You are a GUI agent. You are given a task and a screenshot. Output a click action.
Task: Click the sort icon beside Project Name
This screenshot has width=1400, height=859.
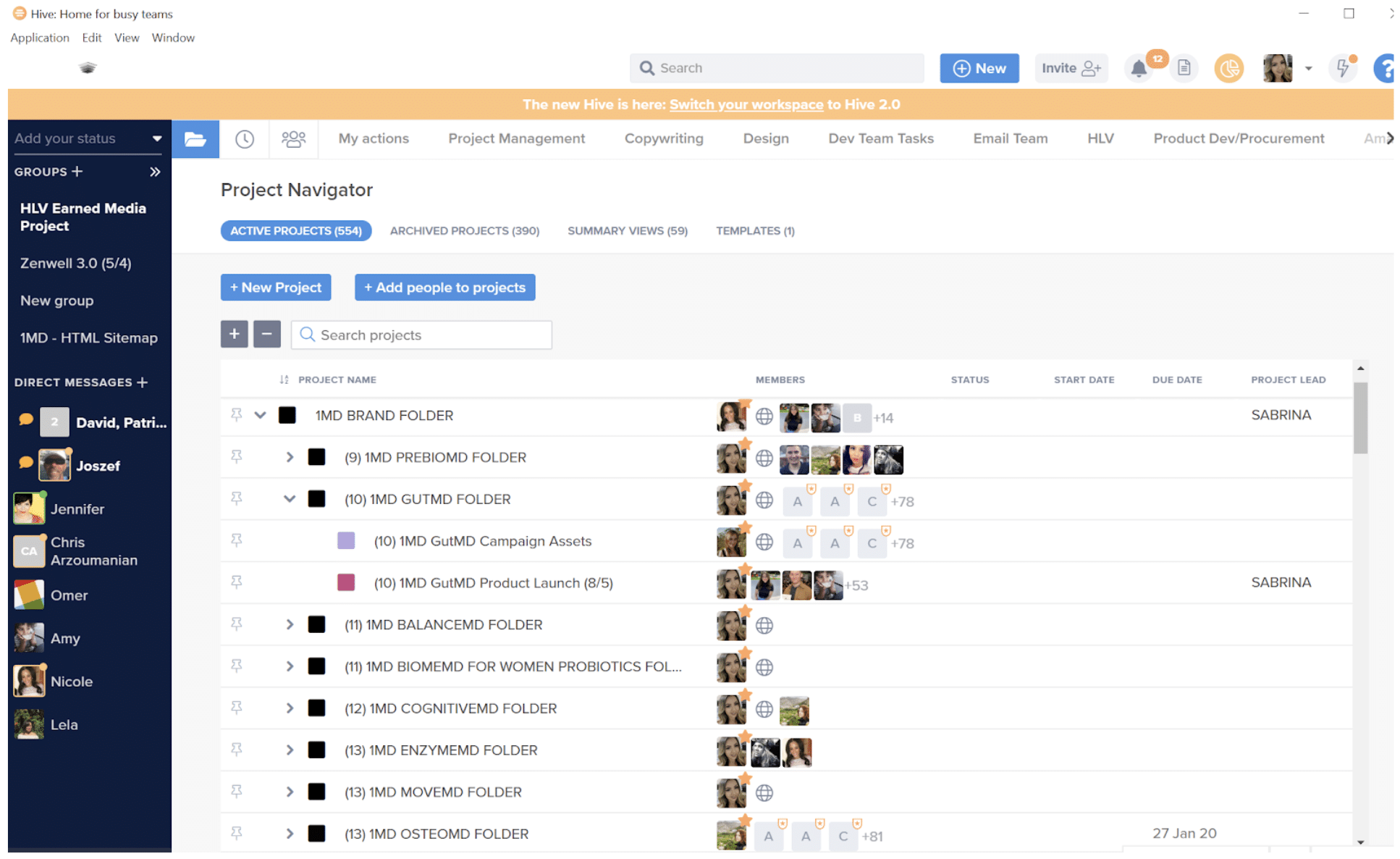(x=284, y=380)
